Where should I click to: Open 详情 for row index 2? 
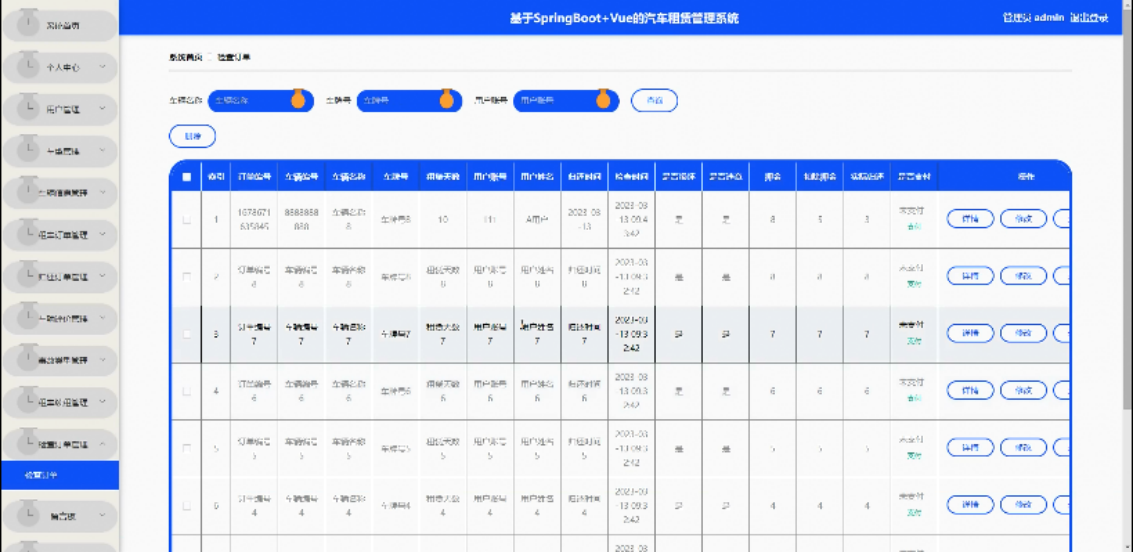[970, 275]
